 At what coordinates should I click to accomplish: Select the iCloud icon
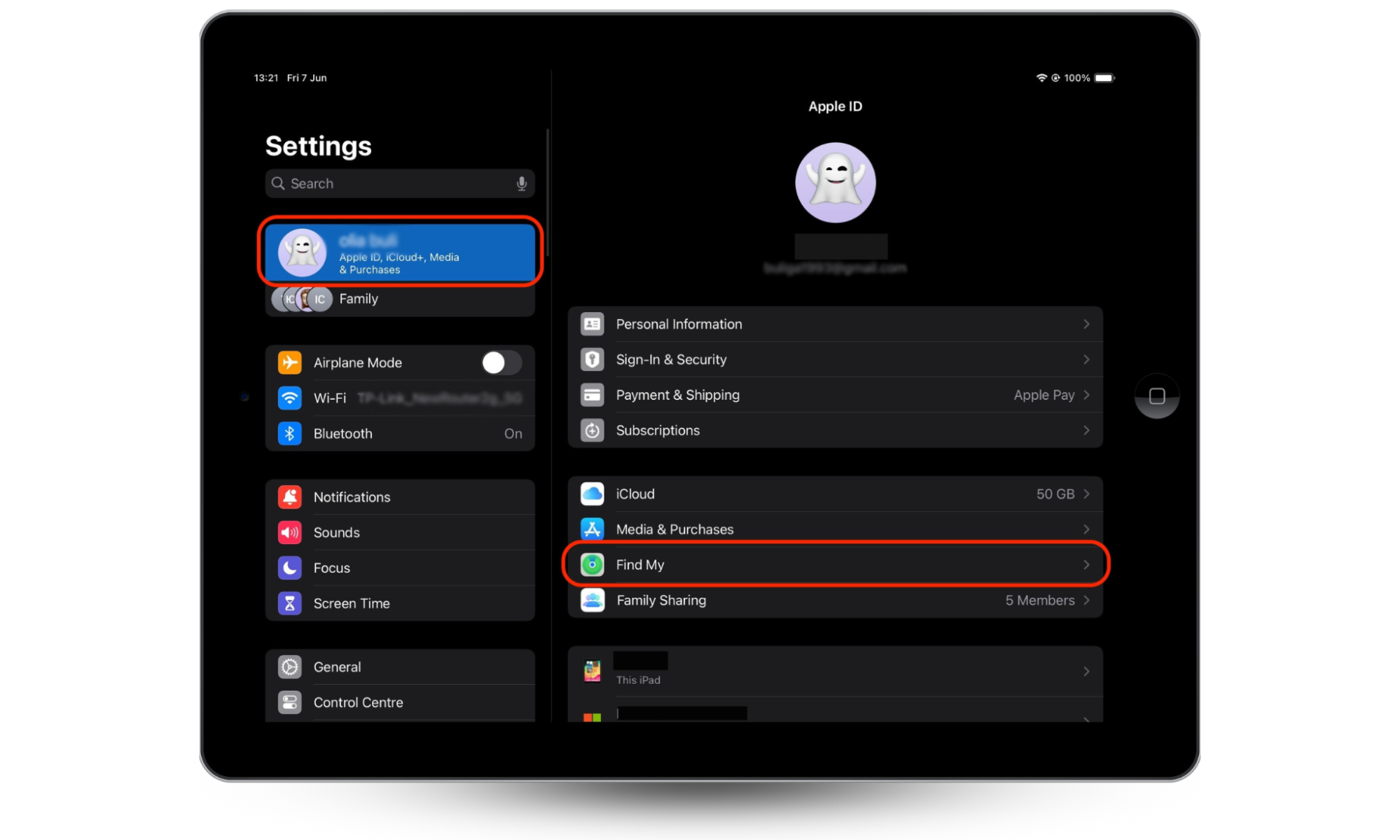[592, 493]
